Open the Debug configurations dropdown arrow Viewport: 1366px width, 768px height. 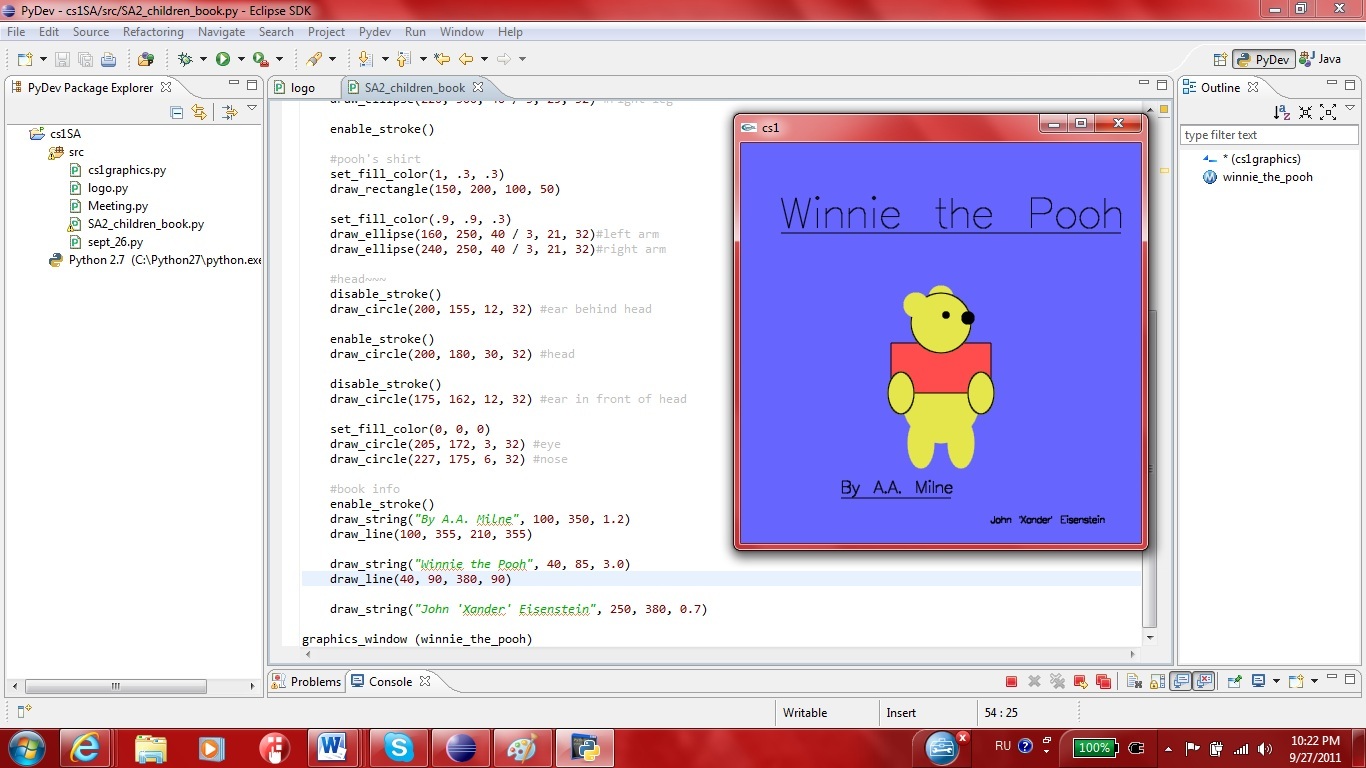203,59
